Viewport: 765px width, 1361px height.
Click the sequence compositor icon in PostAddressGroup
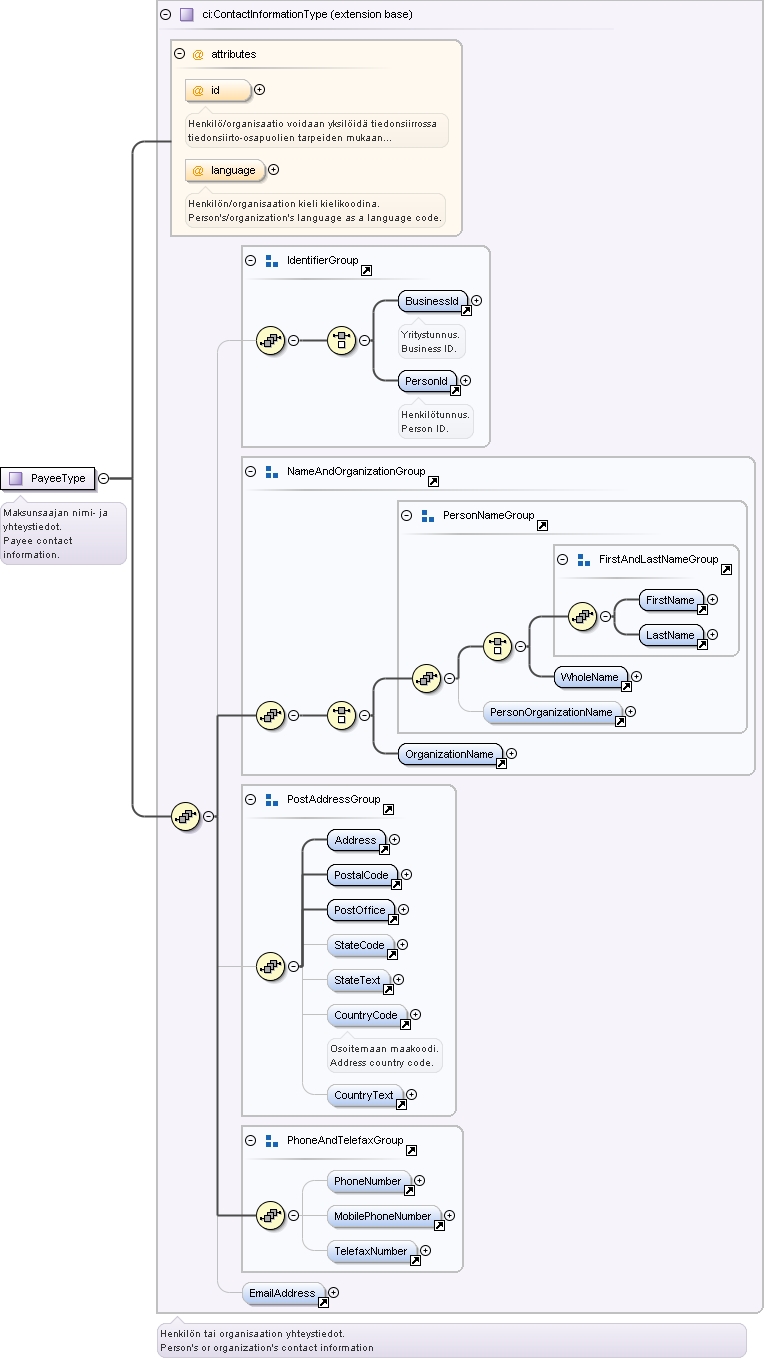click(x=271, y=966)
